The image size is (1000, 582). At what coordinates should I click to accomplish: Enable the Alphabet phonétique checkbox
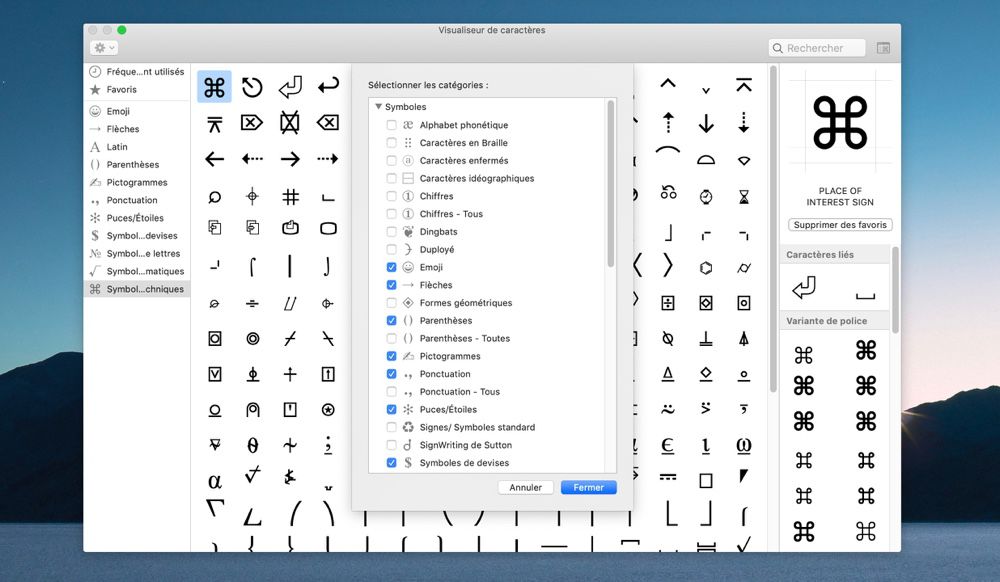(x=392, y=125)
